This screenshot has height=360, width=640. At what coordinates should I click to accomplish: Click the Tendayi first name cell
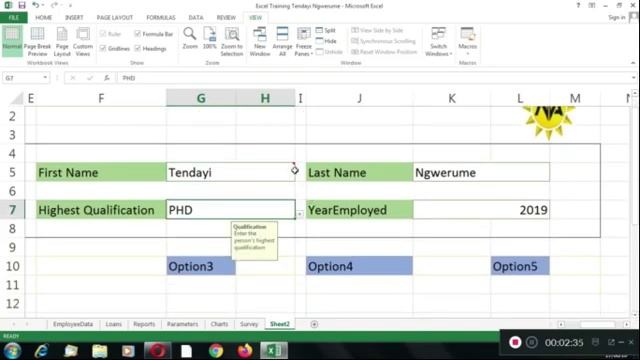point(231,172)
